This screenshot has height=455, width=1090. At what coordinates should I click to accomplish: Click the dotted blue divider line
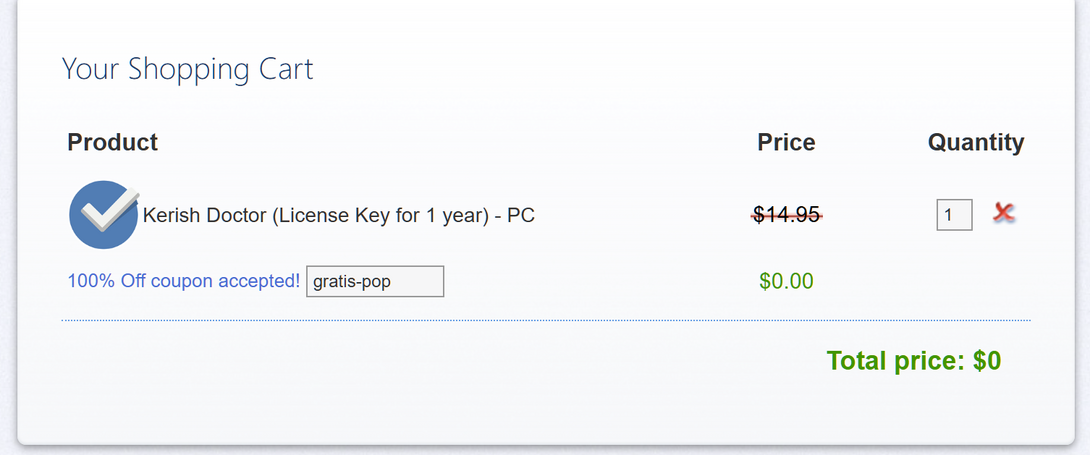545,321
